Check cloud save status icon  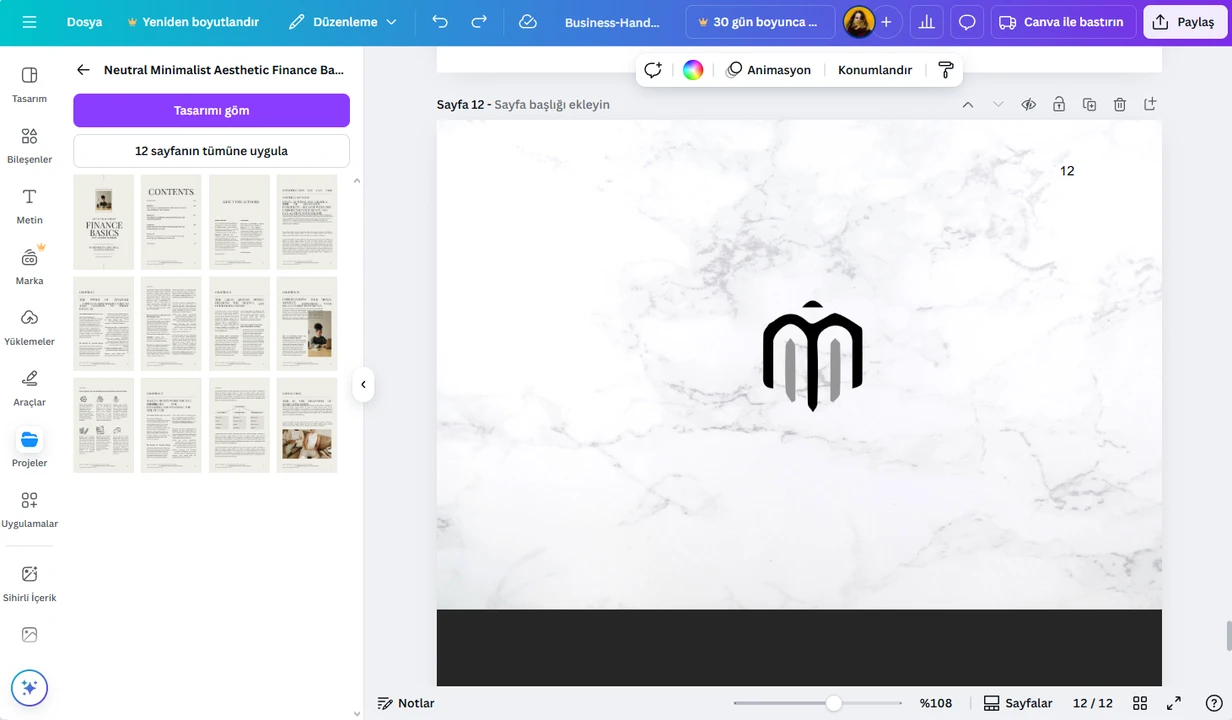tap(528, 22)
